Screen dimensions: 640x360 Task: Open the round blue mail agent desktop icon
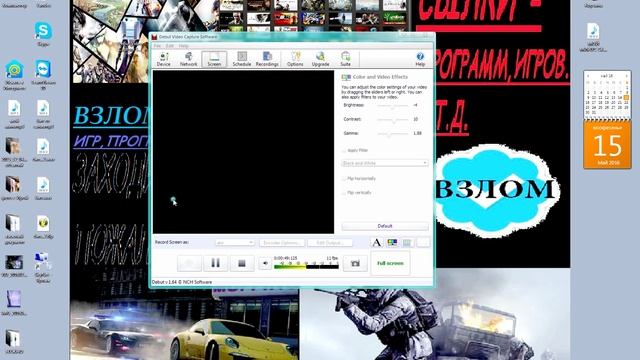click(x=14, y=74)
